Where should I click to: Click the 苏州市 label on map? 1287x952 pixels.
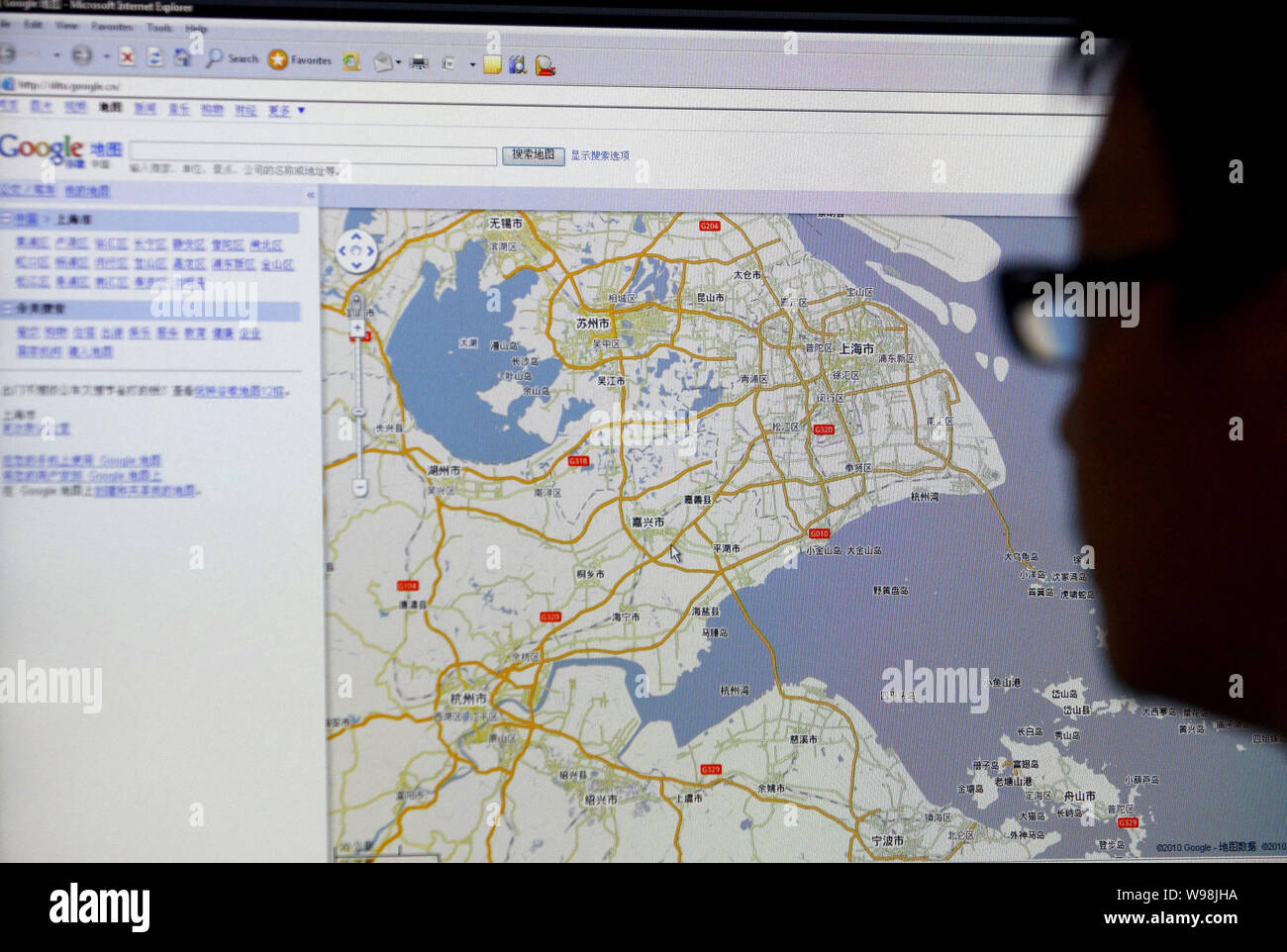[593, 323]
